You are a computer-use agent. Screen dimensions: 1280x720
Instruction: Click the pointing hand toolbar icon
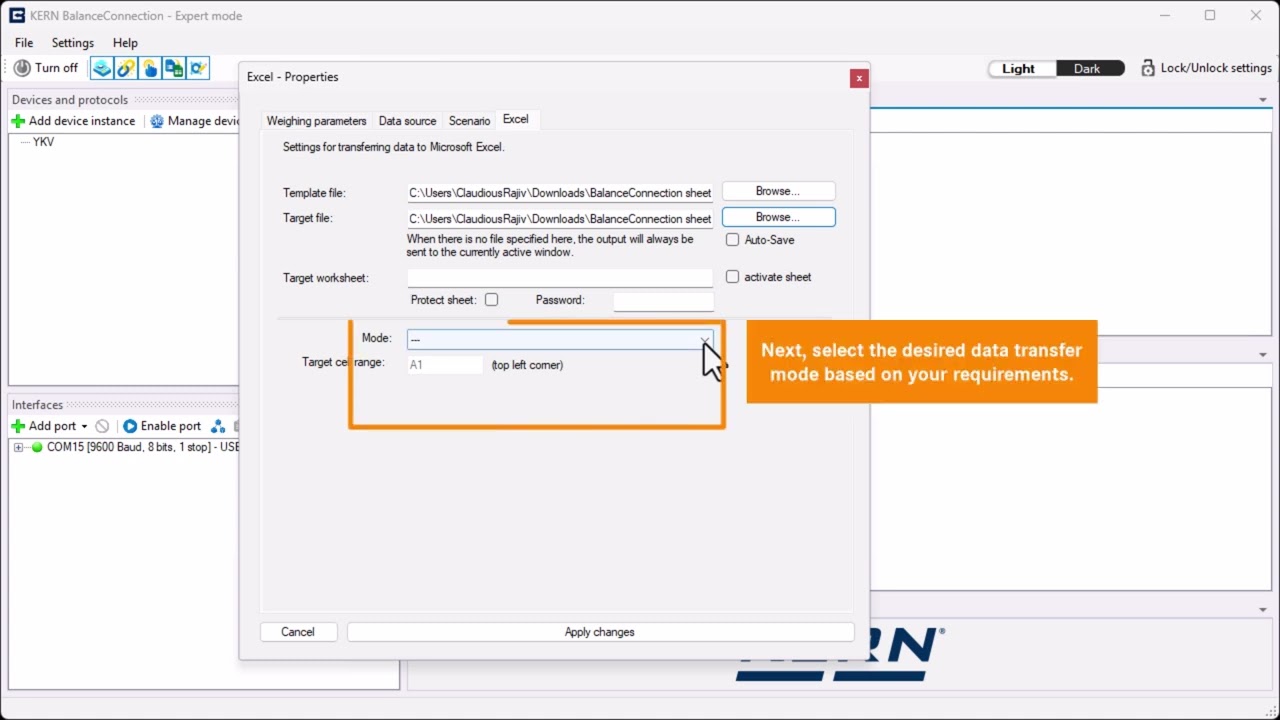(x=150, y=68)
